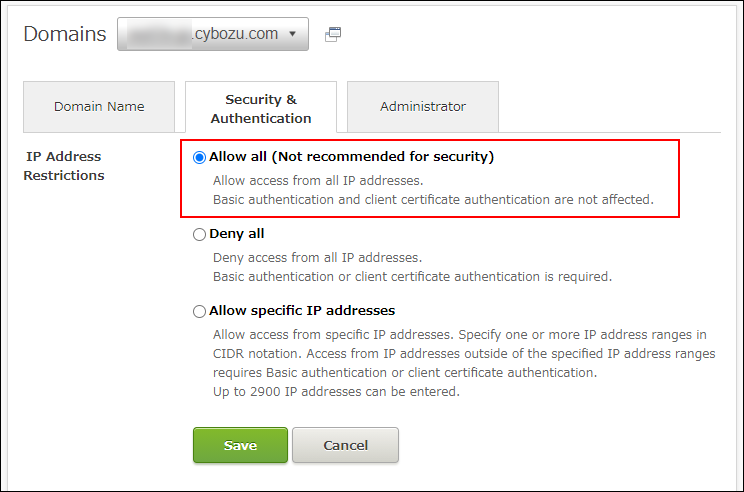
Task: Click the 'Up to 2900 IP addresses' note
Action: coord(336,391)
